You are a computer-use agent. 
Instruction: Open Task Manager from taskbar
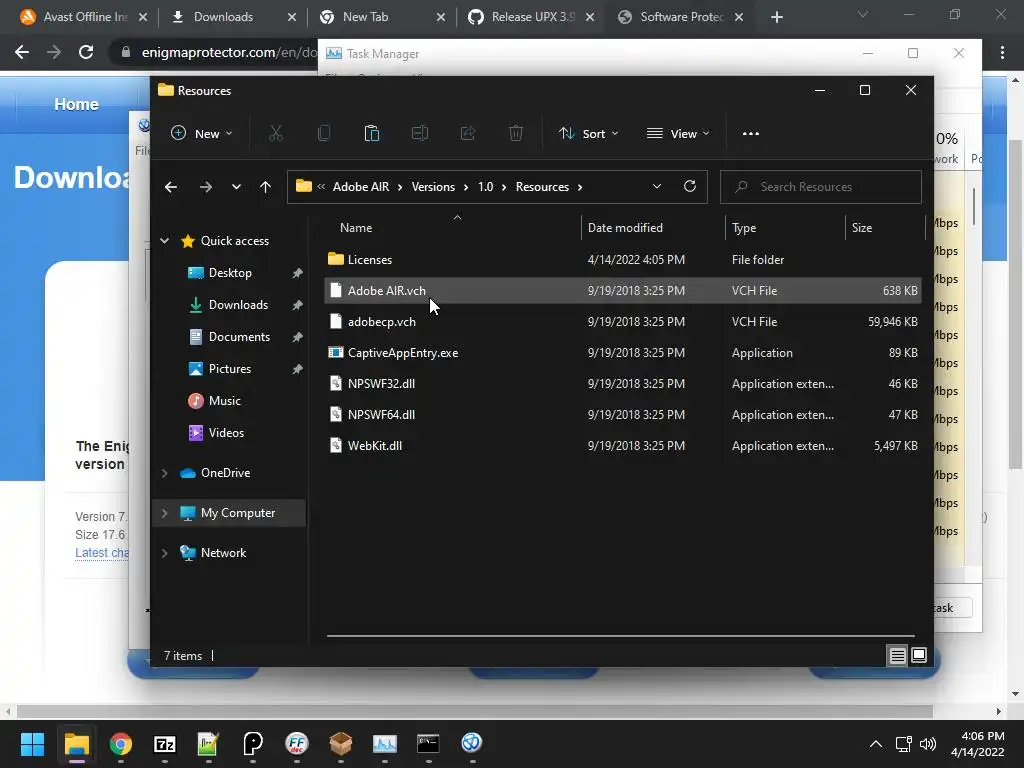pyautogui.click(x=385, y=743)
